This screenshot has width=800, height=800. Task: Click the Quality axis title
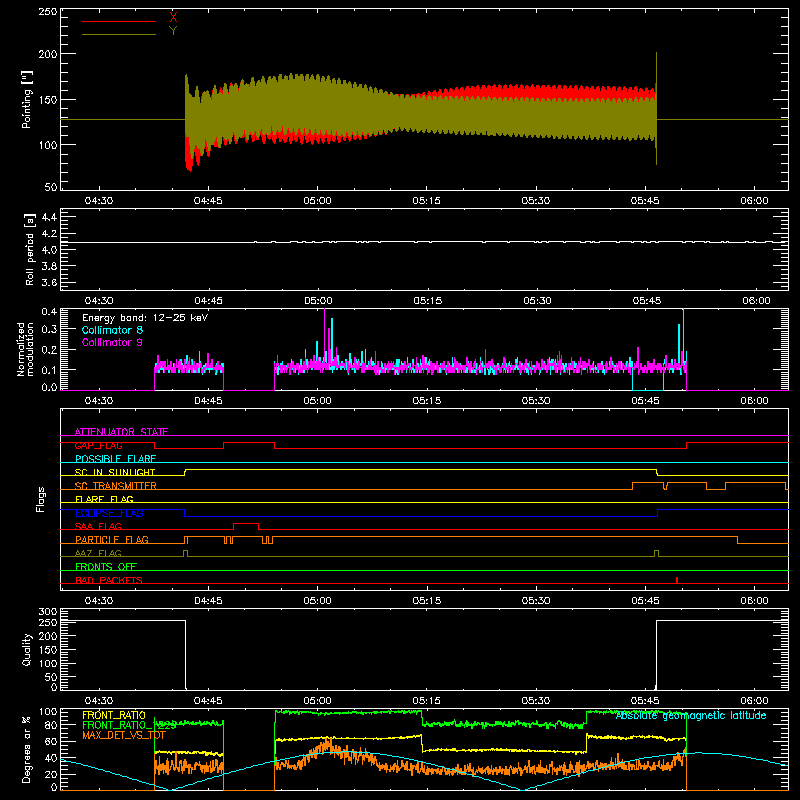click(27, 649)
